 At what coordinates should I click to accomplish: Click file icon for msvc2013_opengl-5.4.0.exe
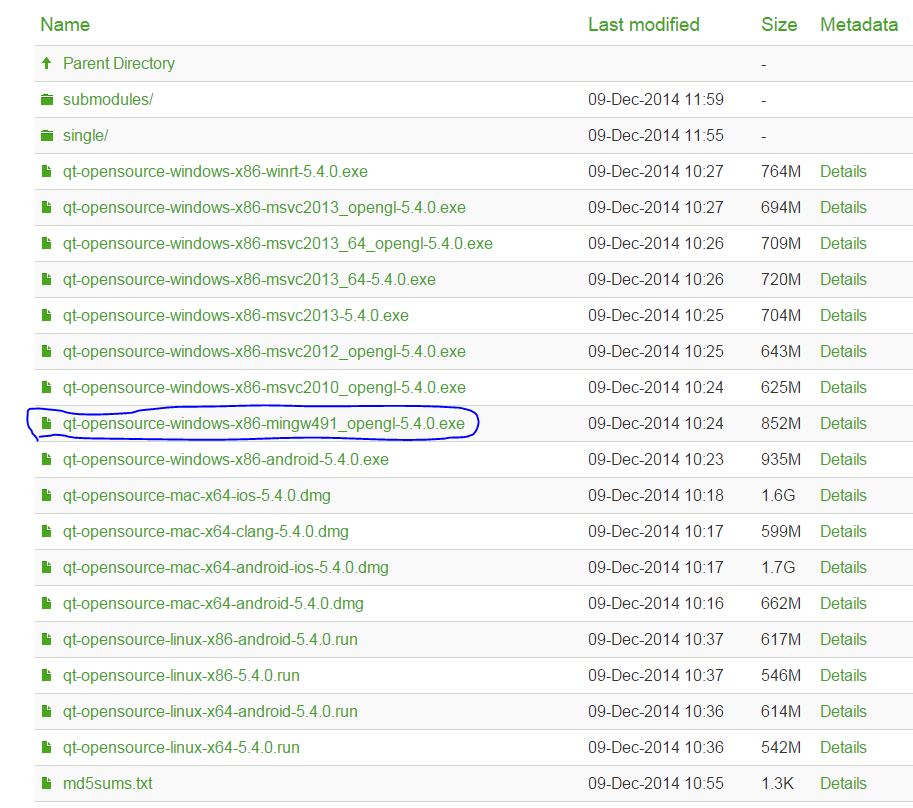(x=47, y=207)
